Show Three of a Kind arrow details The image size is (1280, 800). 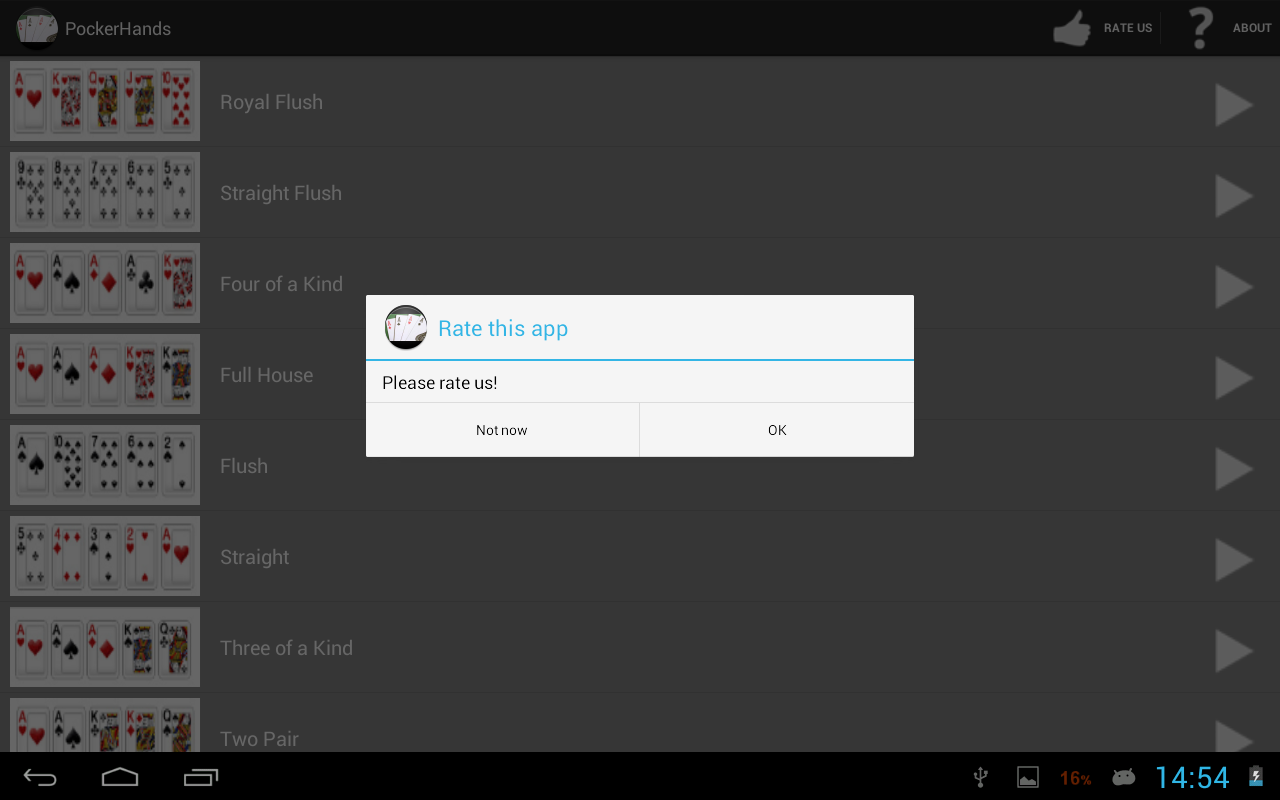pyautogui.click(x=1234, y=651)
